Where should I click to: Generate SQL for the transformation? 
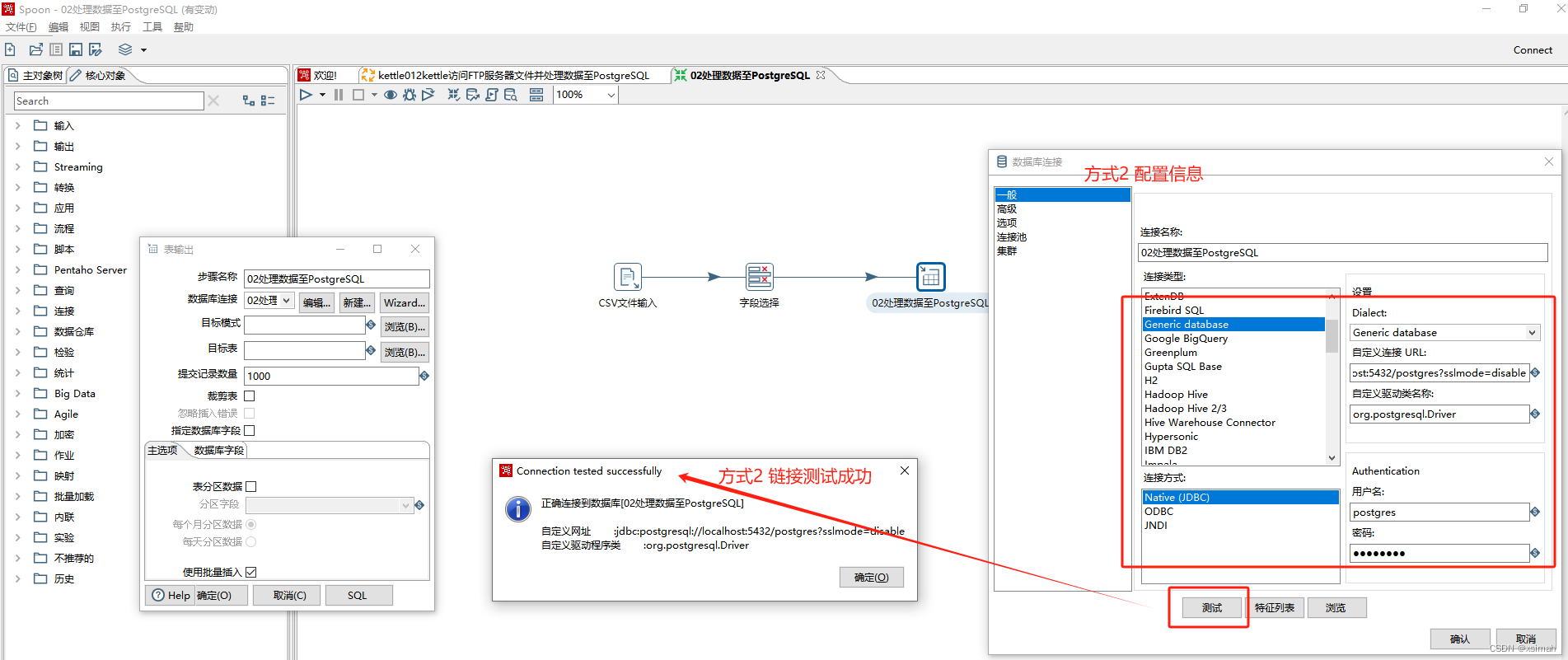click(x=492, y=95)
